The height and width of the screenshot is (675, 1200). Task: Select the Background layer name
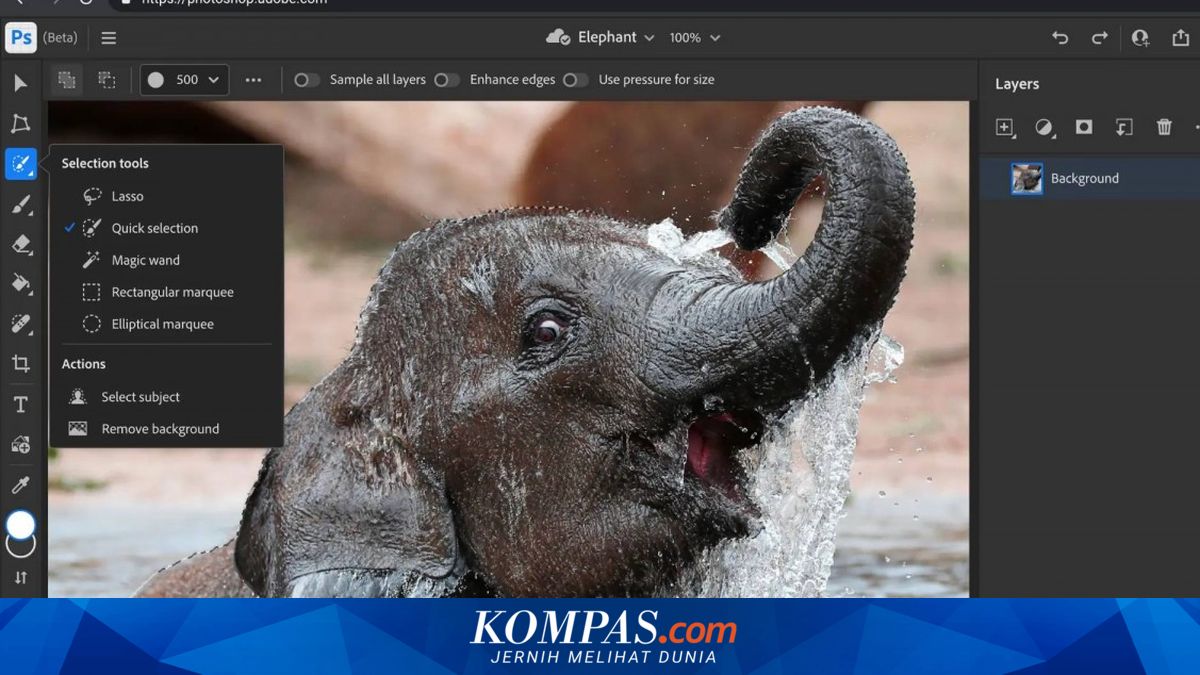click(x=1085, y=178)
